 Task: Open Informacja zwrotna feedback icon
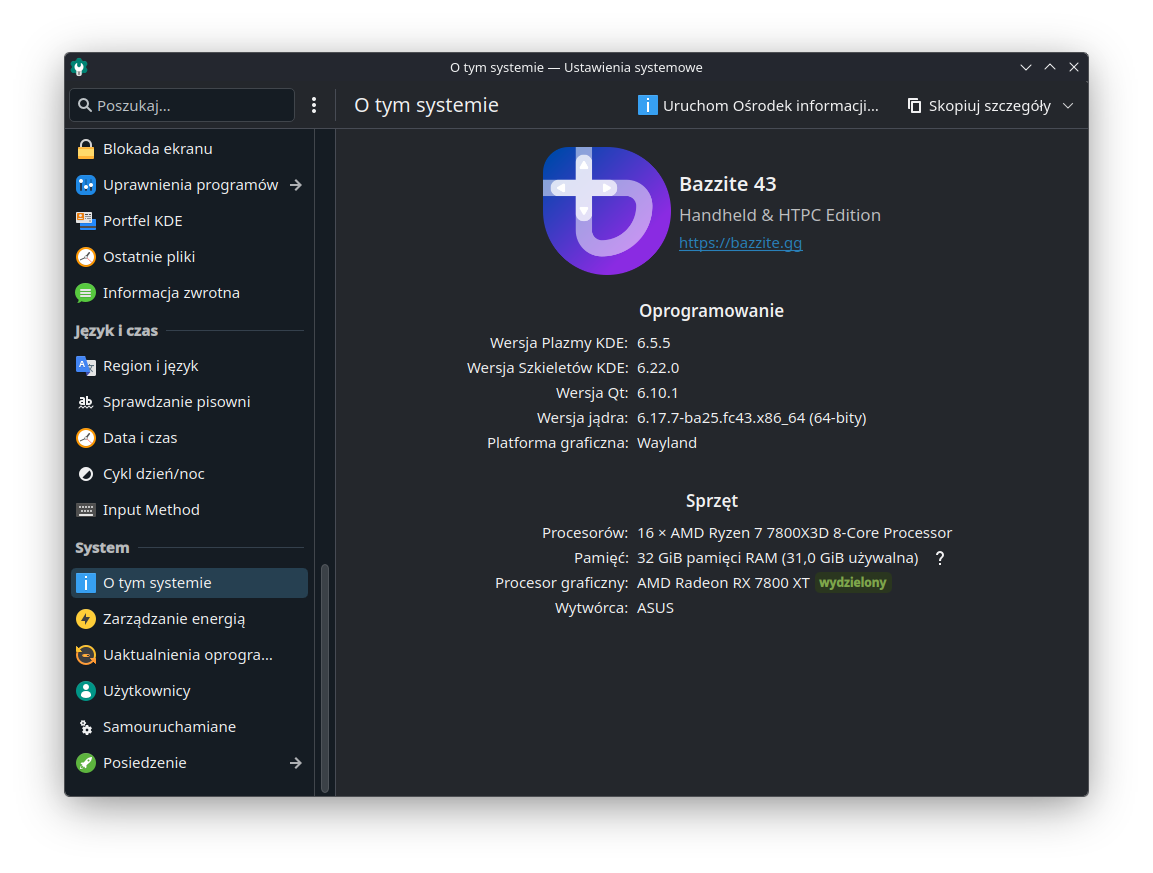tap(86, 293)
